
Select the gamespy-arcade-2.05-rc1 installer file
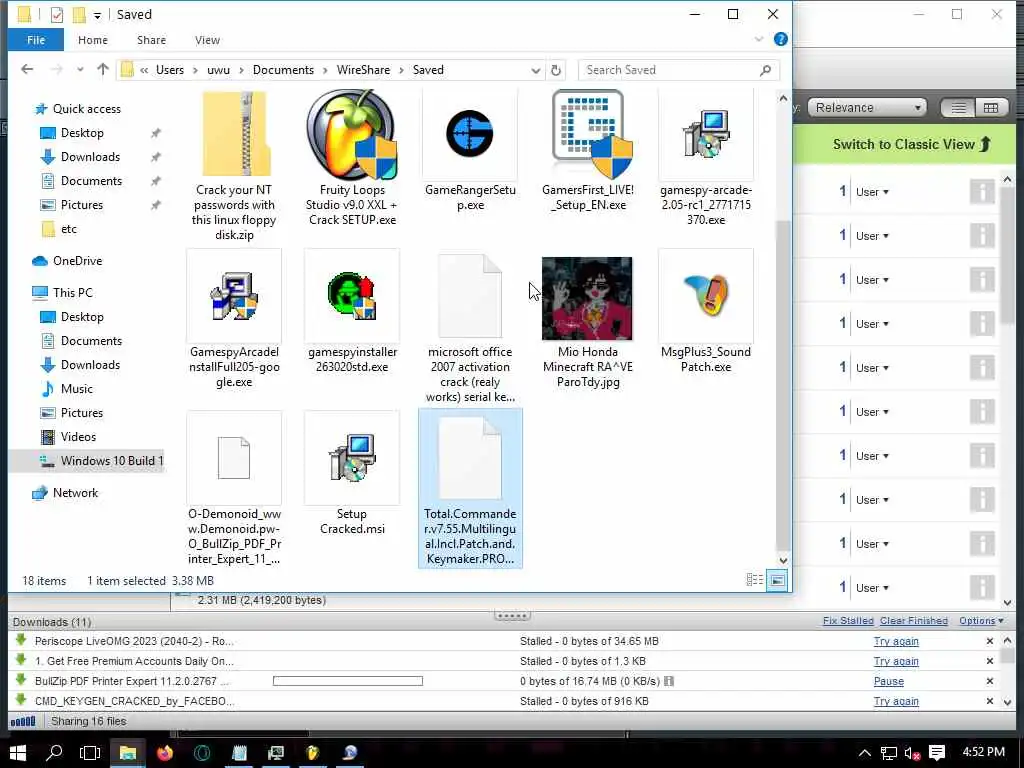pyautogui.click(x=705, y=159)
